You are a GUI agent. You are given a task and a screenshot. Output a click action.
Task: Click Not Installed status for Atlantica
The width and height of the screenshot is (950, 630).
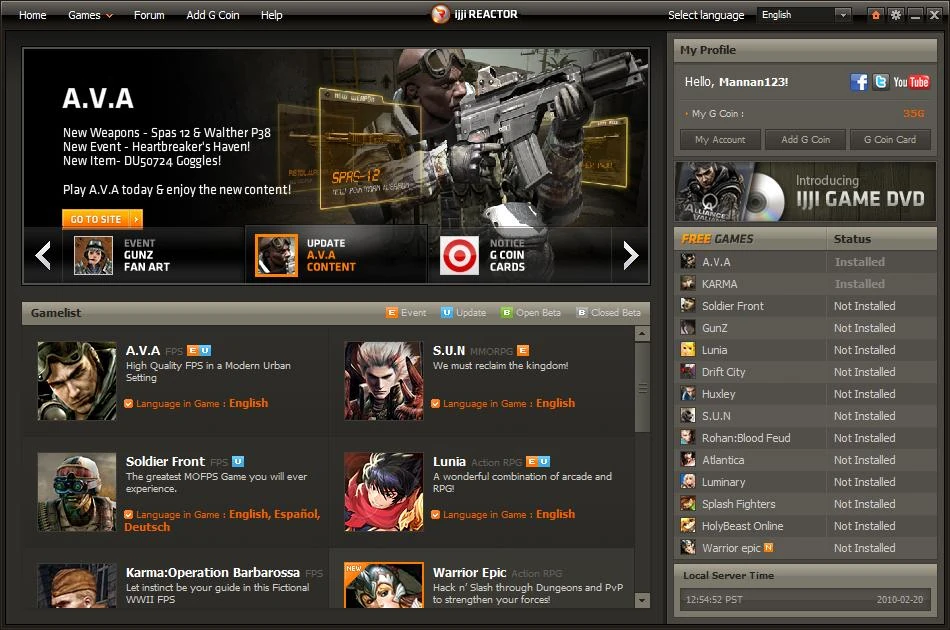865,460
